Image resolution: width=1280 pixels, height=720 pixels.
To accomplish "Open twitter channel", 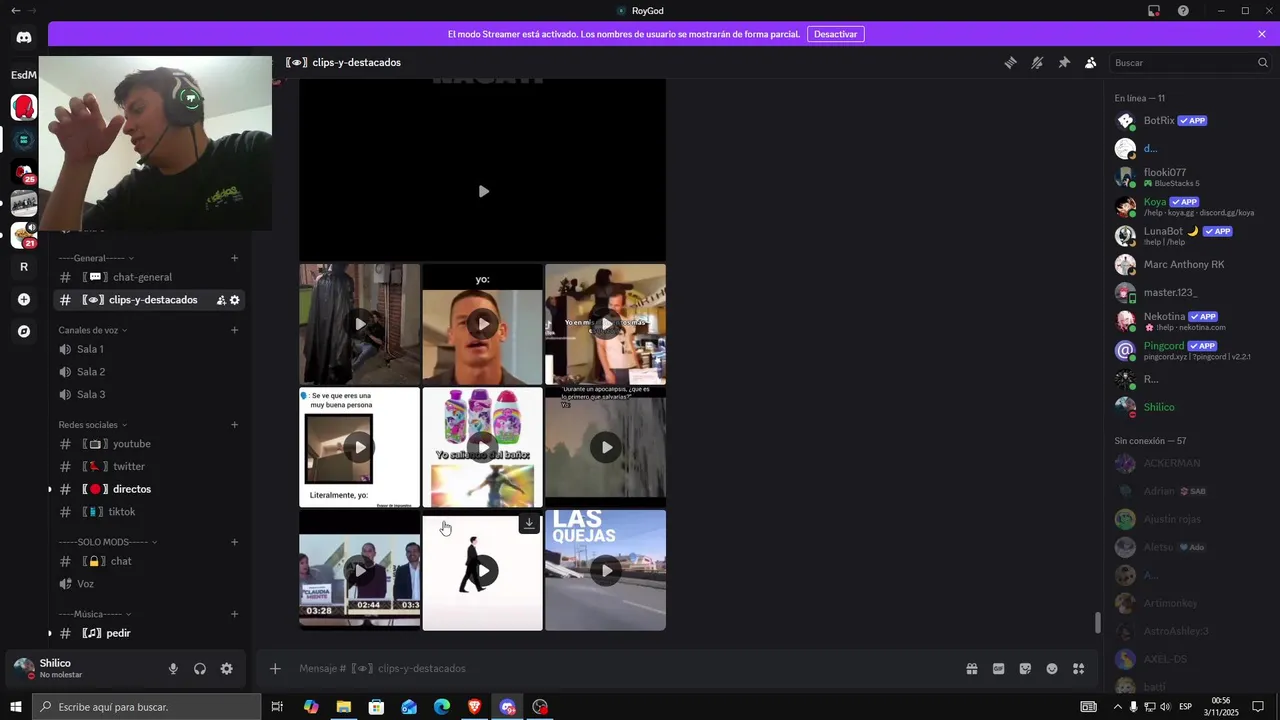I will click(150, 466).
